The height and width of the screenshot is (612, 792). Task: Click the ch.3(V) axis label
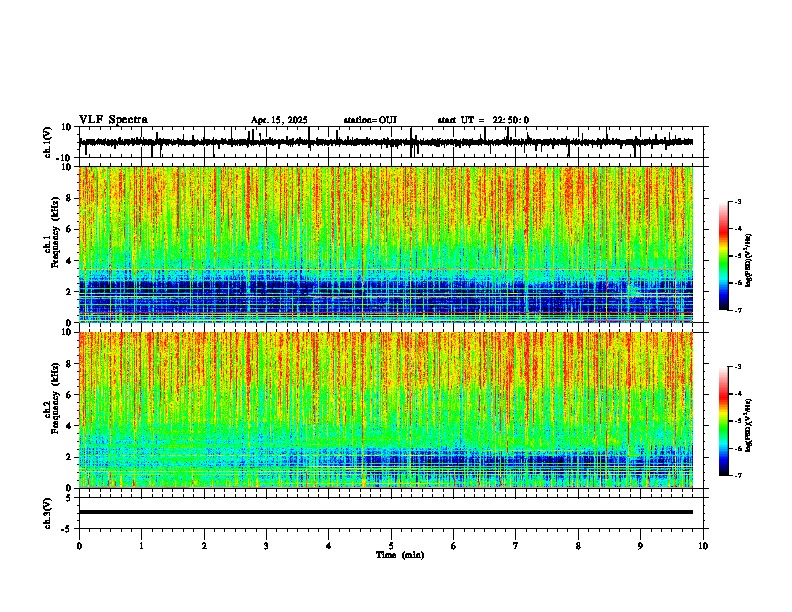pyautogui.click(x=48, y=513)
